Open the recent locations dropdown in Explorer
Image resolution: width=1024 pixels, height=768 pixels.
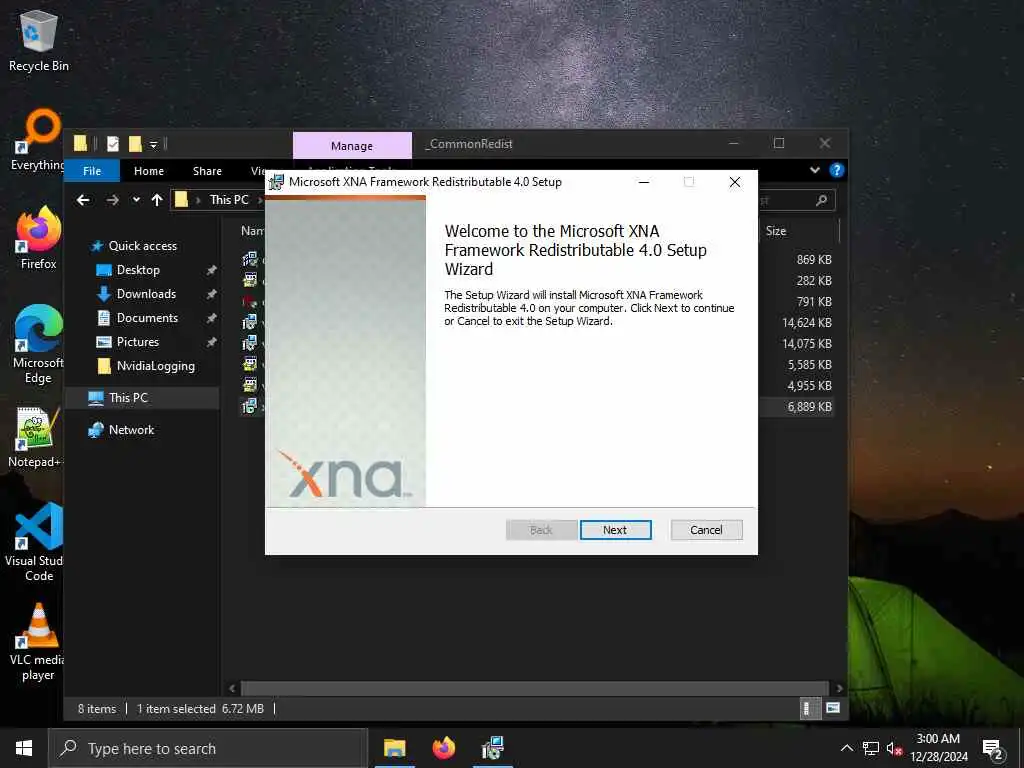tap(136, 200)
